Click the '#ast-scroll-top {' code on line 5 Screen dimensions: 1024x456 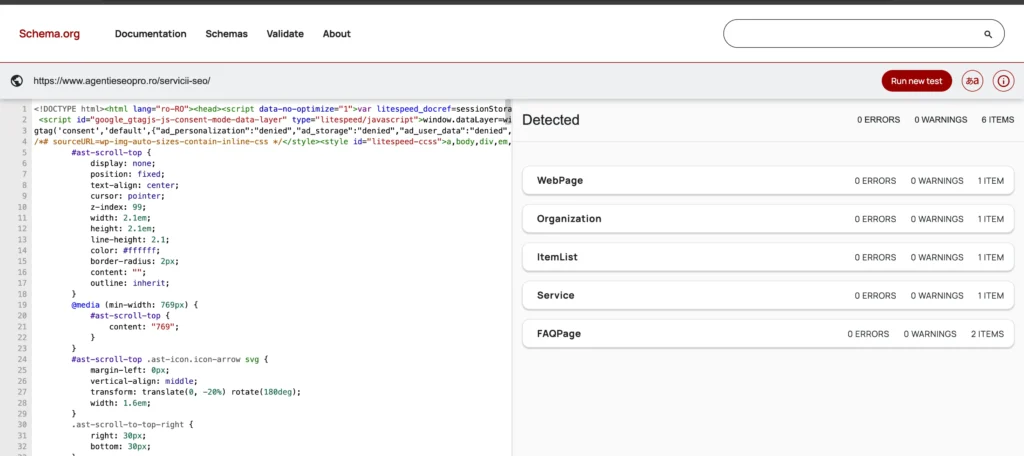coord(111,152)
